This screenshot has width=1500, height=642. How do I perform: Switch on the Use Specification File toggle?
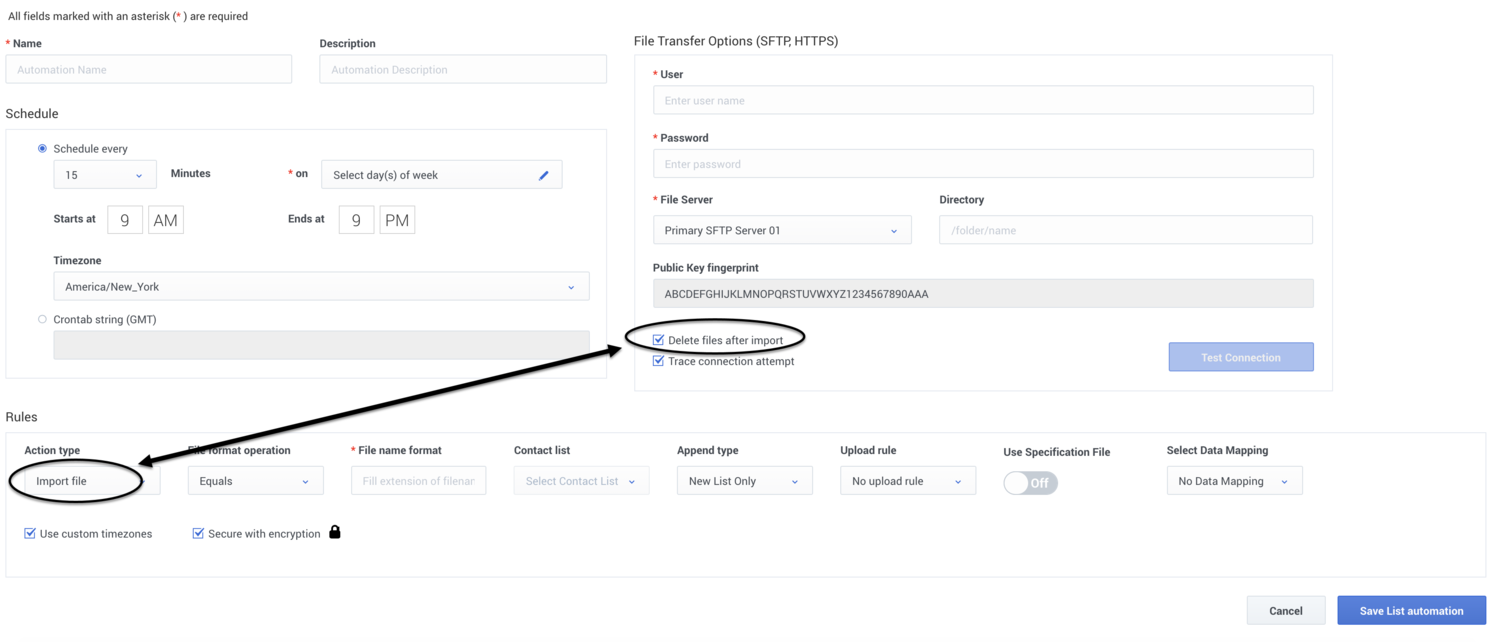tap(1030, 483)
